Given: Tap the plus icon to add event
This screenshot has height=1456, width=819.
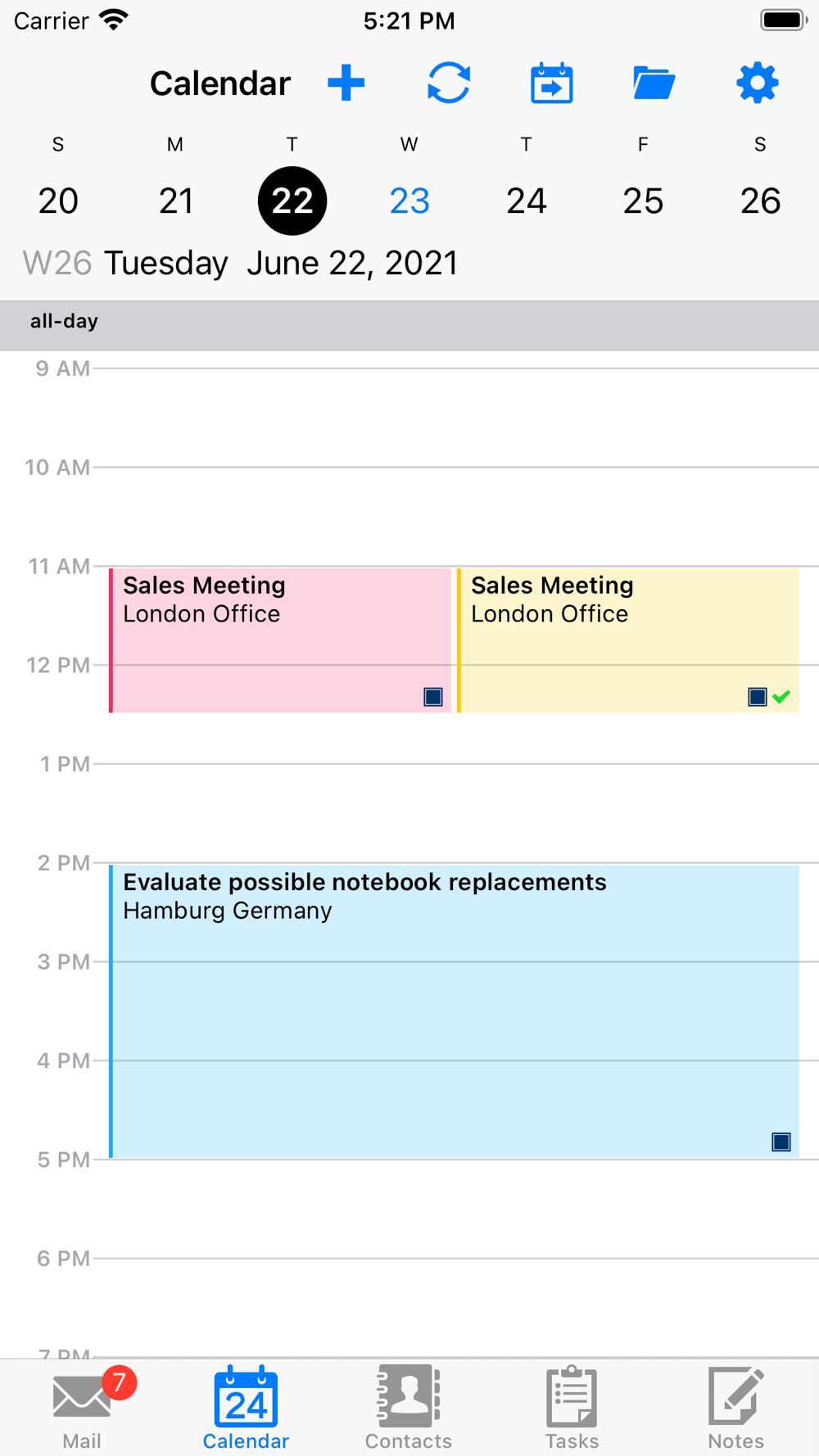Looking at the screenshot, I should point(346,84).
